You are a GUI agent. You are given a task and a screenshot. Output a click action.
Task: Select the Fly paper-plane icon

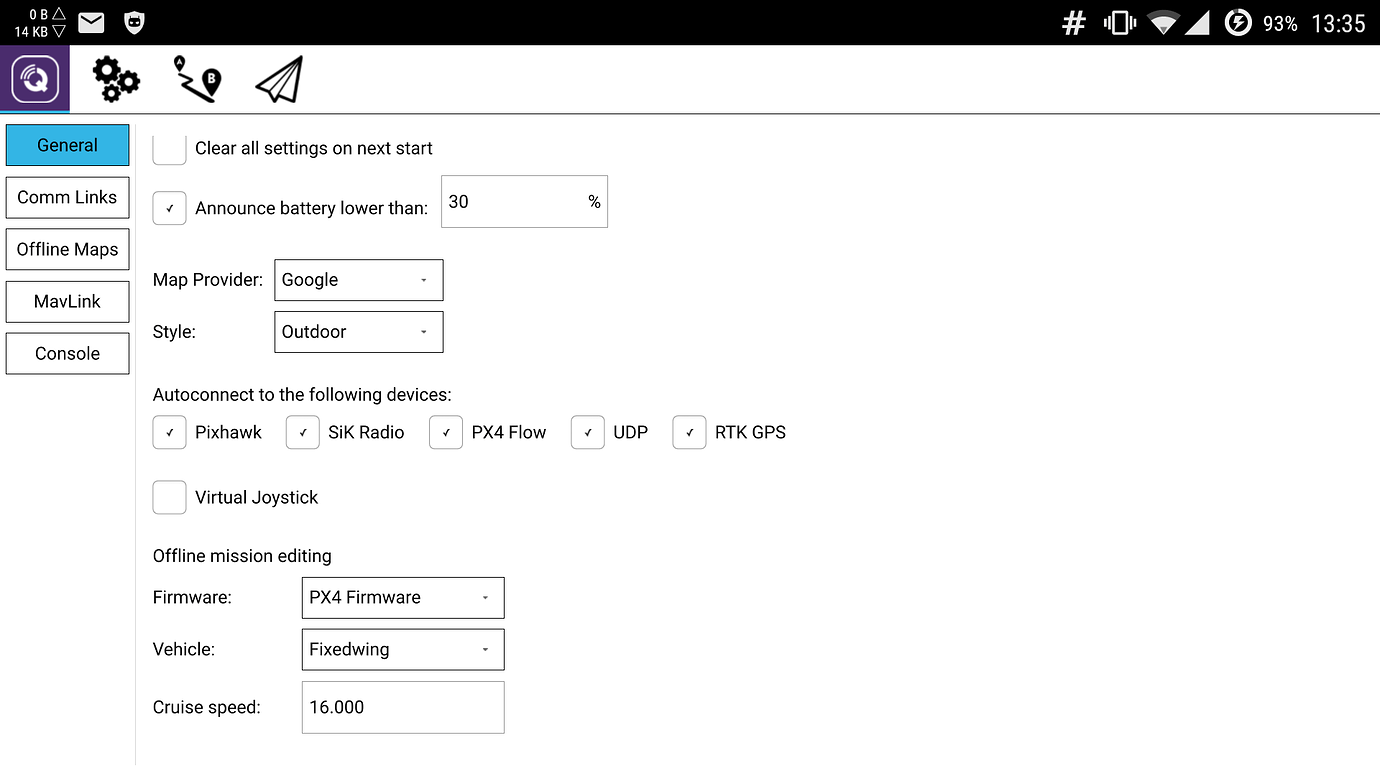tap(278, 78)
